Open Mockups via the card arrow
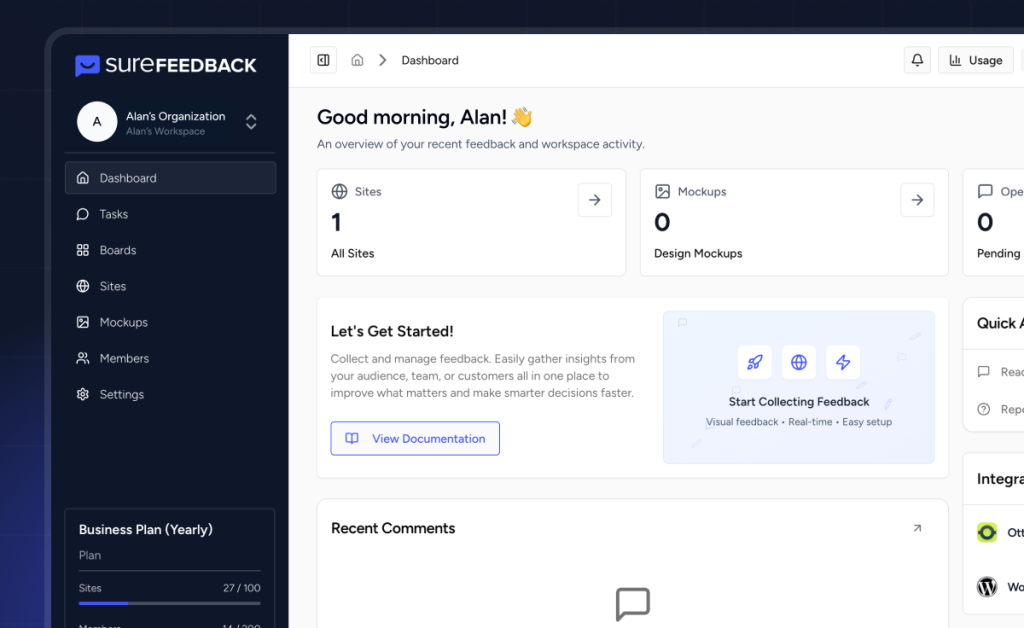This screenshot has width=1024, height=628. [917, 200]
